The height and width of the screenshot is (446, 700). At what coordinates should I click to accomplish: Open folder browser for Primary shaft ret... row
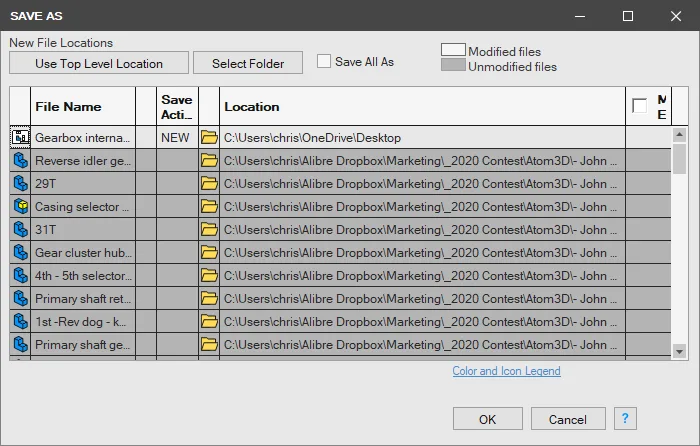pyautogui.click(x=209, y=298)
